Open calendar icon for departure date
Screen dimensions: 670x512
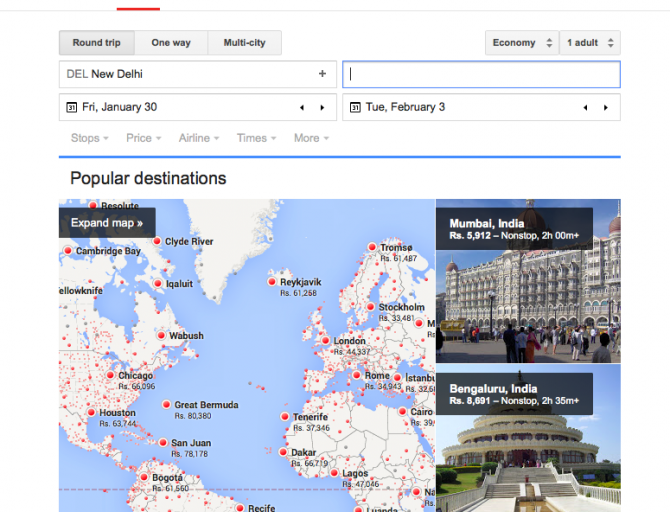tap(71, 107)
